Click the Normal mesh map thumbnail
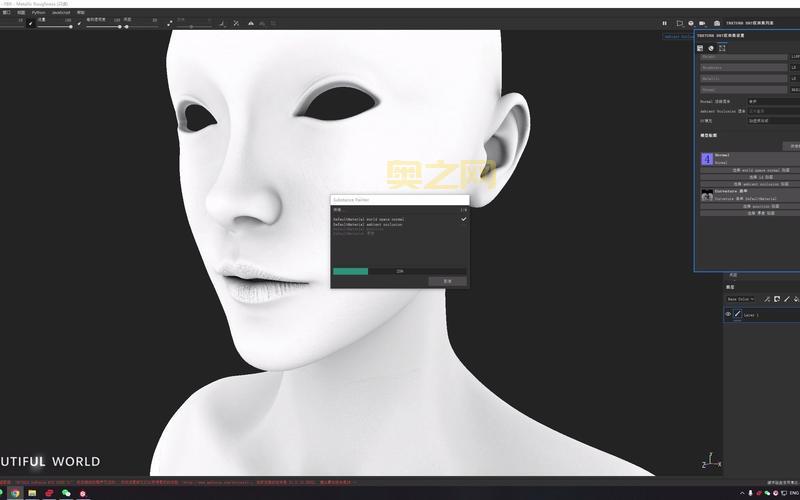The width and height of the screenshot is (800, 500). click(x=706, y=159)
